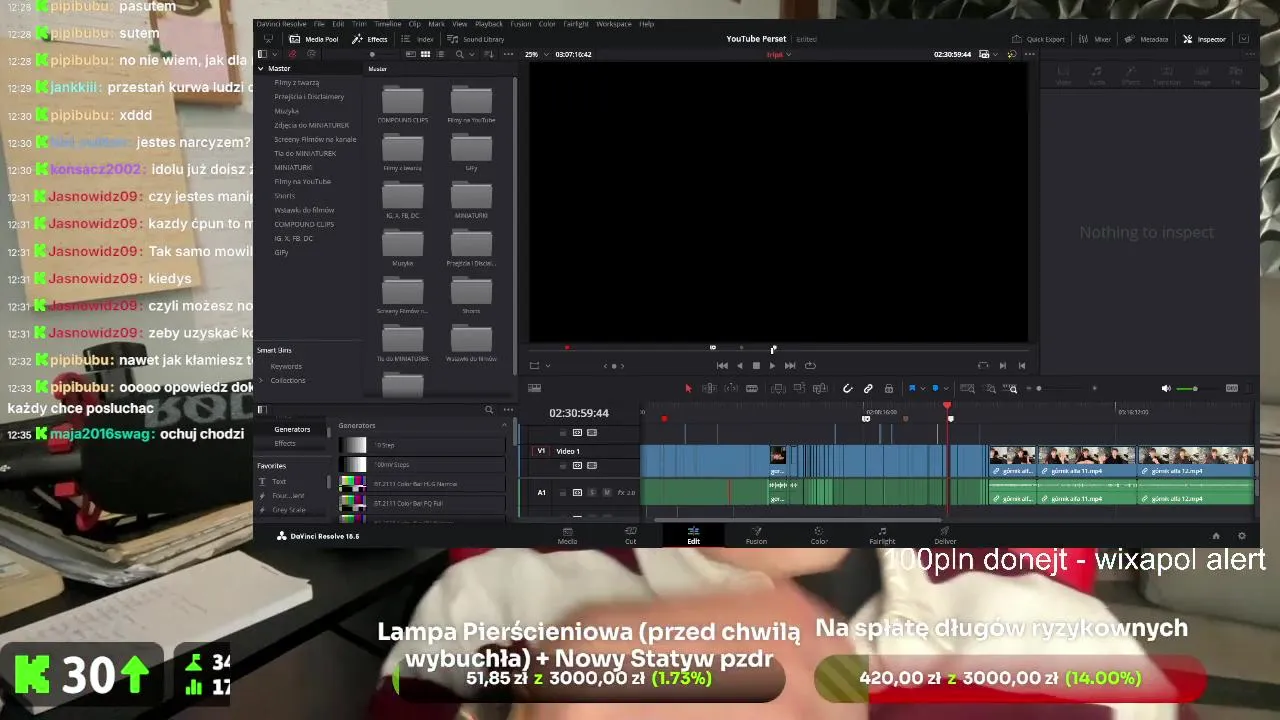The width and height of the screenshot is (1280, 720).
Task: Toggle linked selection chain icon
Action: pyautogui.click(x=868, y=388)
